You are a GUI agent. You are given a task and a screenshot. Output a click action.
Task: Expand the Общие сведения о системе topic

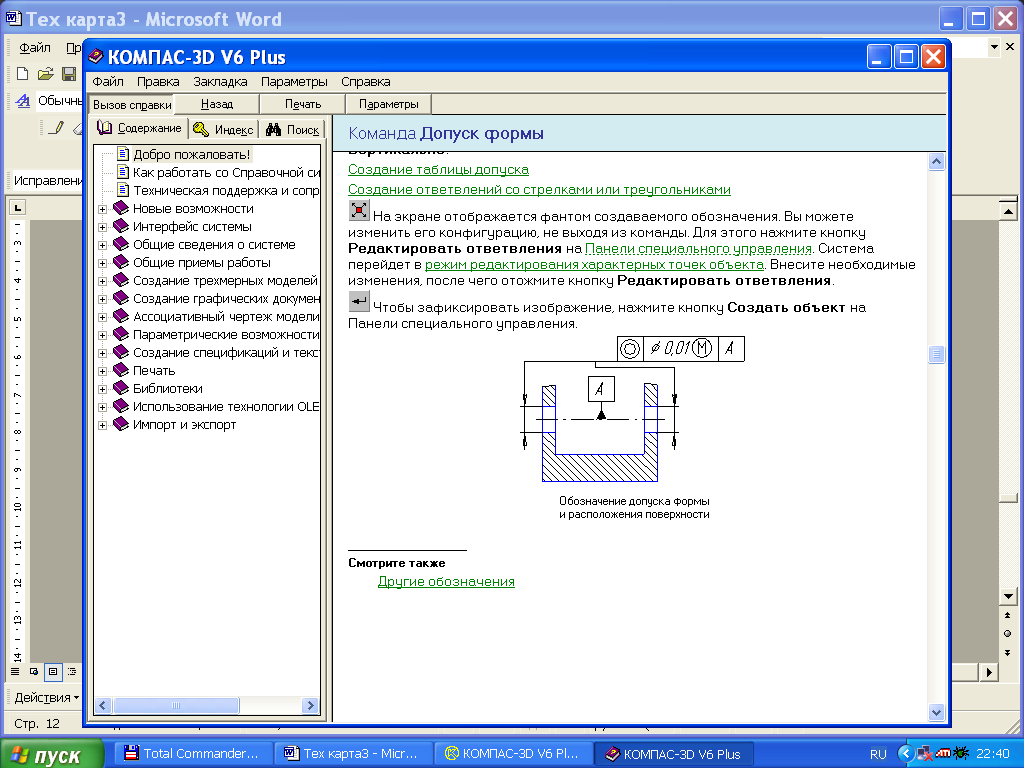pyautogui.click(x=103, y=245)
